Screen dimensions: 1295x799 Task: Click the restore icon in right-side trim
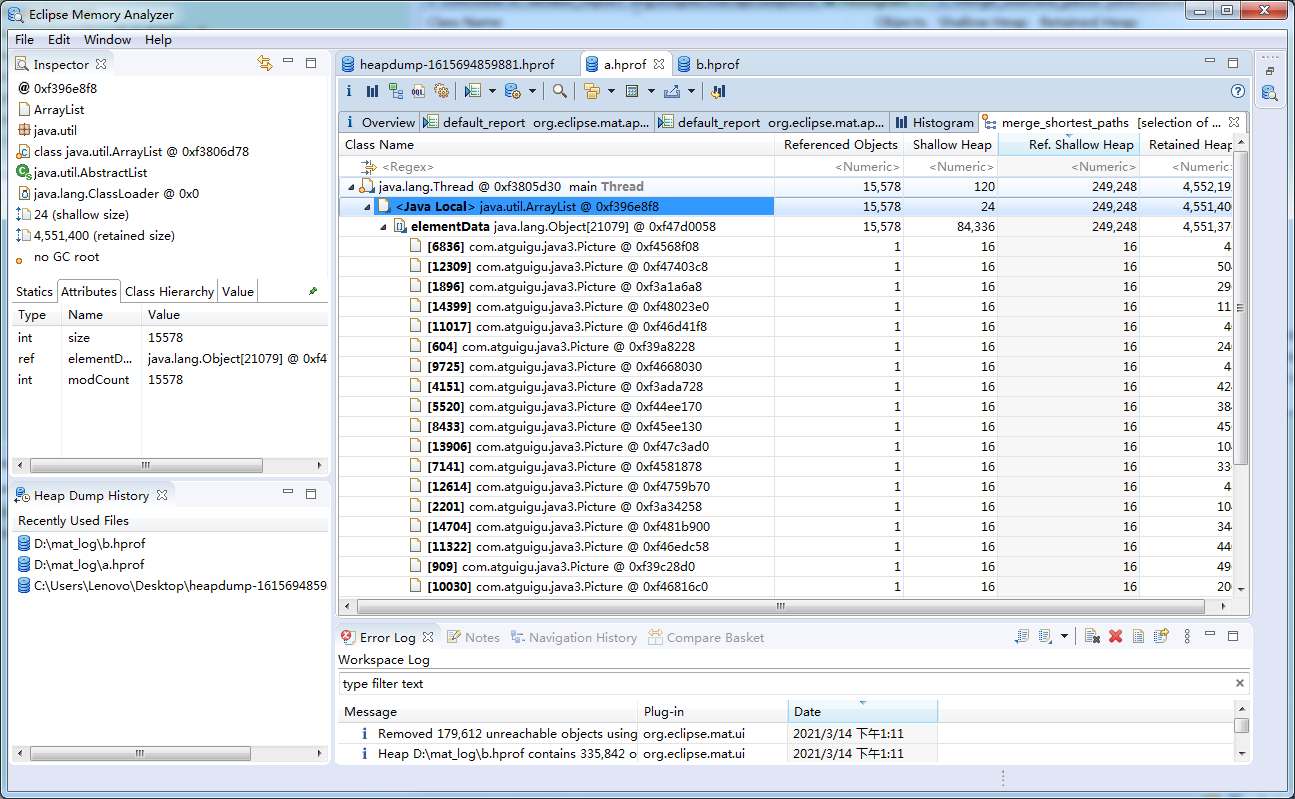[1270, 71]
